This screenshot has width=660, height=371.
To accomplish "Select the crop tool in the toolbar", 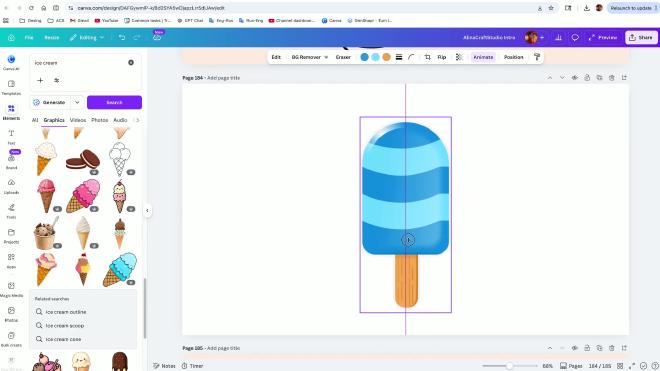I will [428, 57].
